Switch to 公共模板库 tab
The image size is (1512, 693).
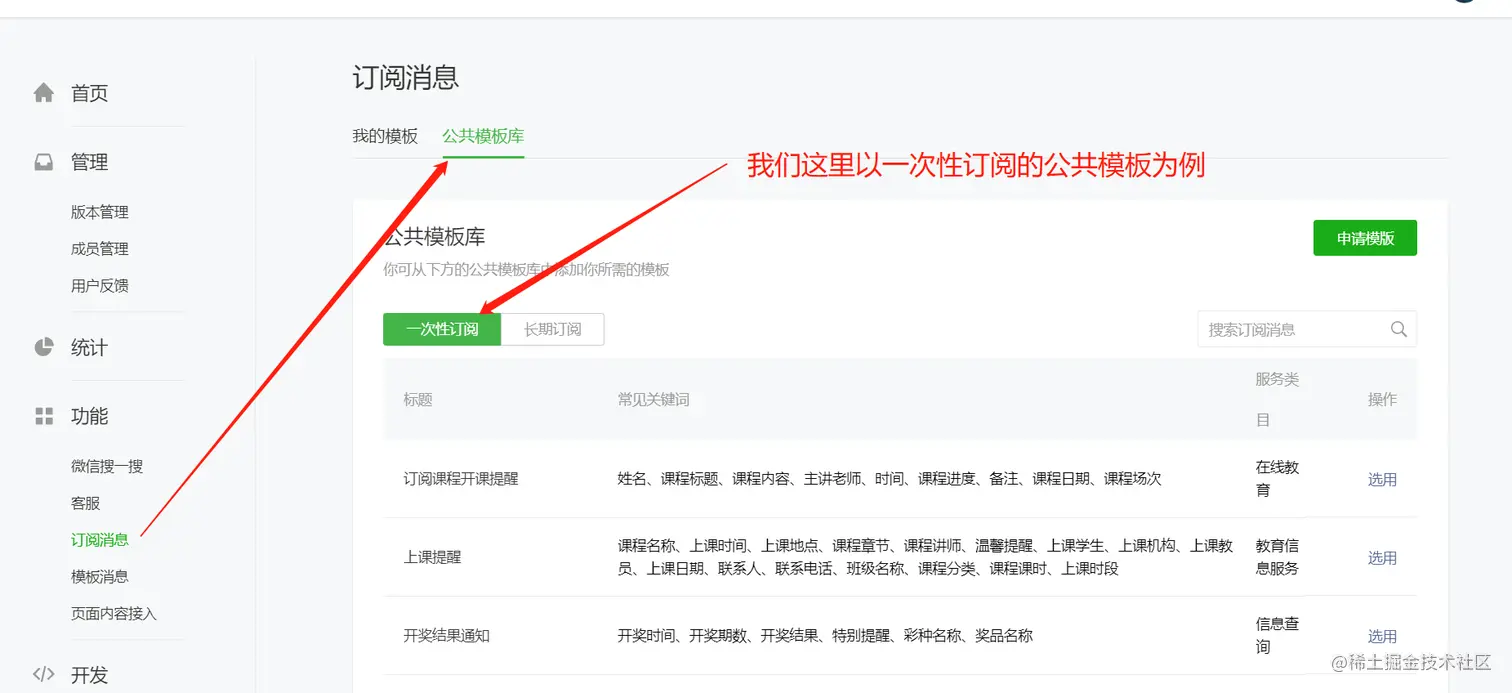point(483,136)
